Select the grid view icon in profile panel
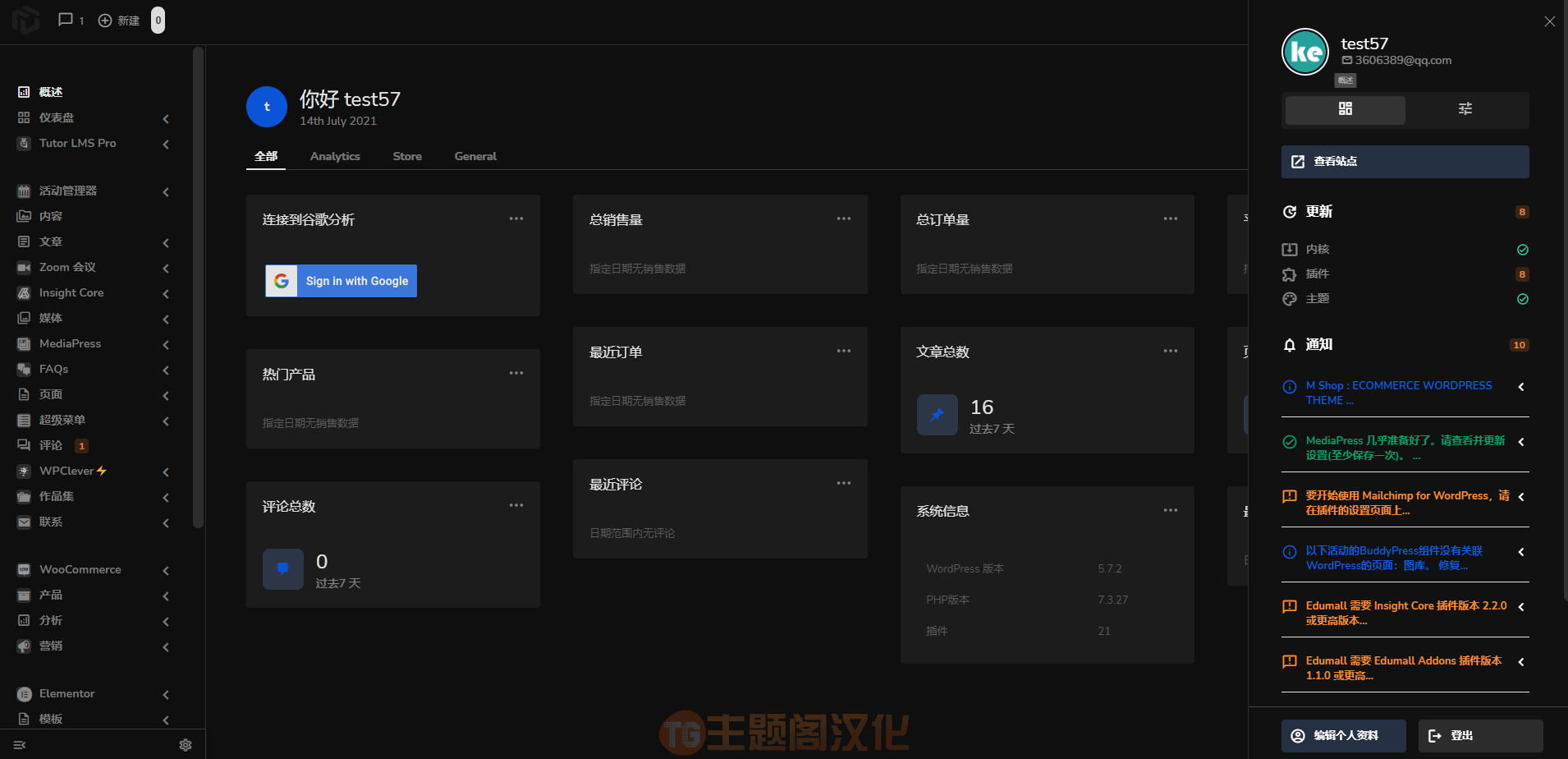 click(x=1345, y=108)
